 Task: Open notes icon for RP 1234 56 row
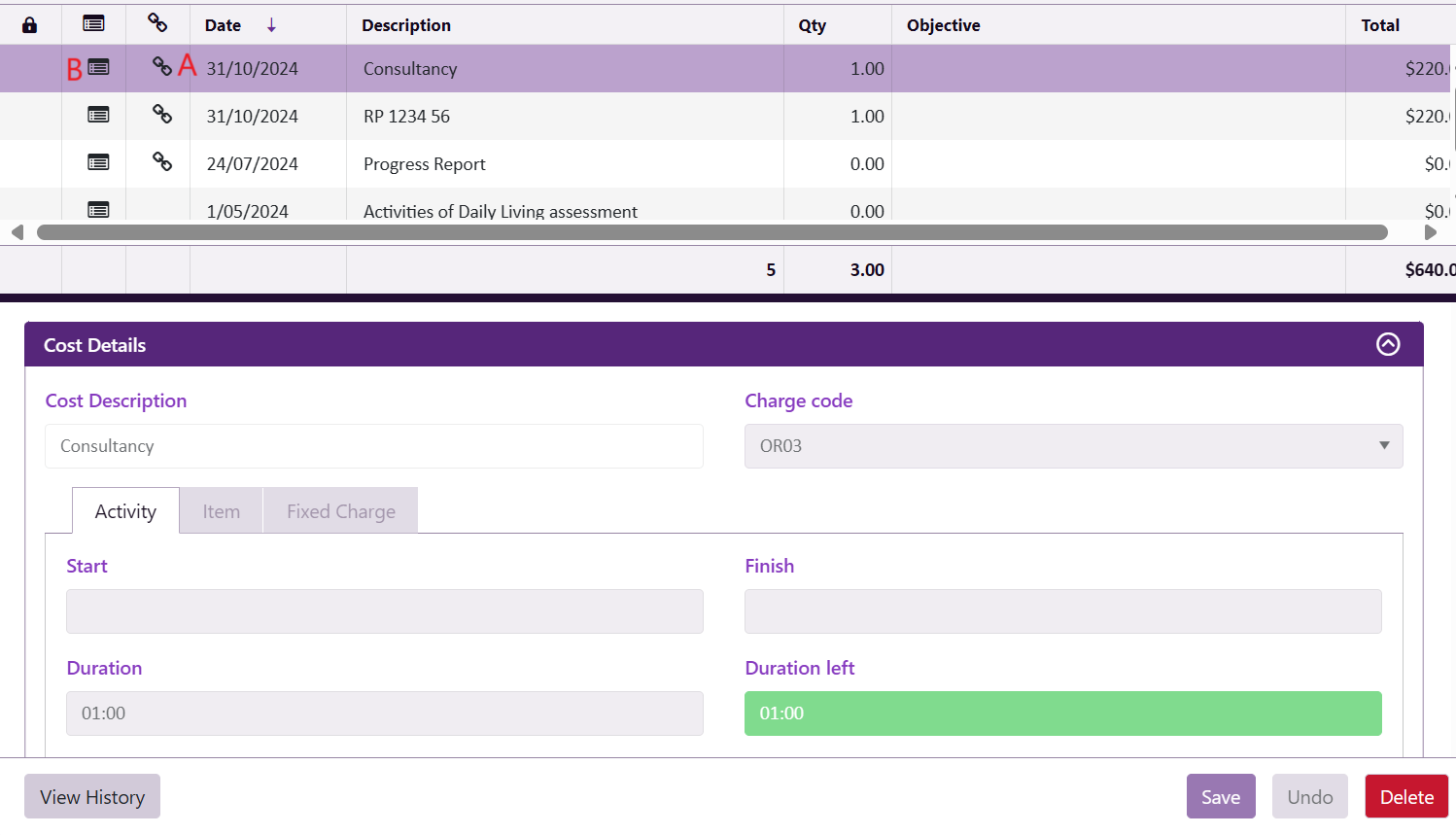pyautogui.click(x=98, y=115)
